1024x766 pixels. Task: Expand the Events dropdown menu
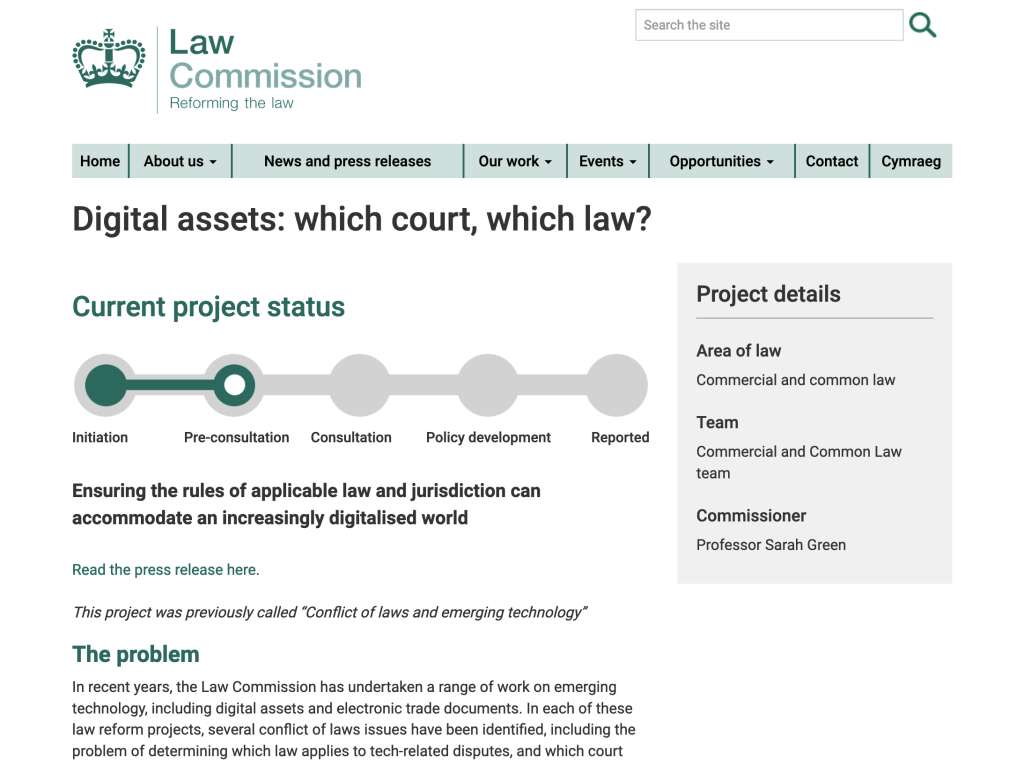(608, 161)
